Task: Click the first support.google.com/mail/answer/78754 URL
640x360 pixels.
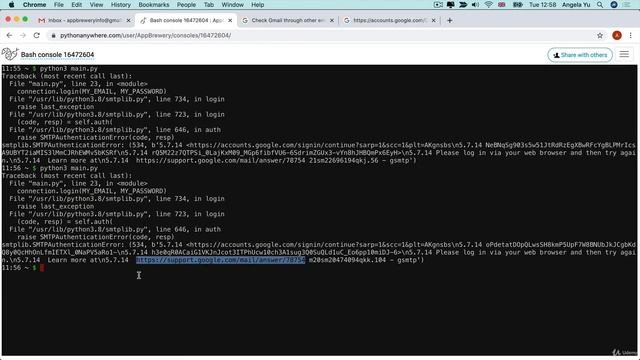Action: 220,160
